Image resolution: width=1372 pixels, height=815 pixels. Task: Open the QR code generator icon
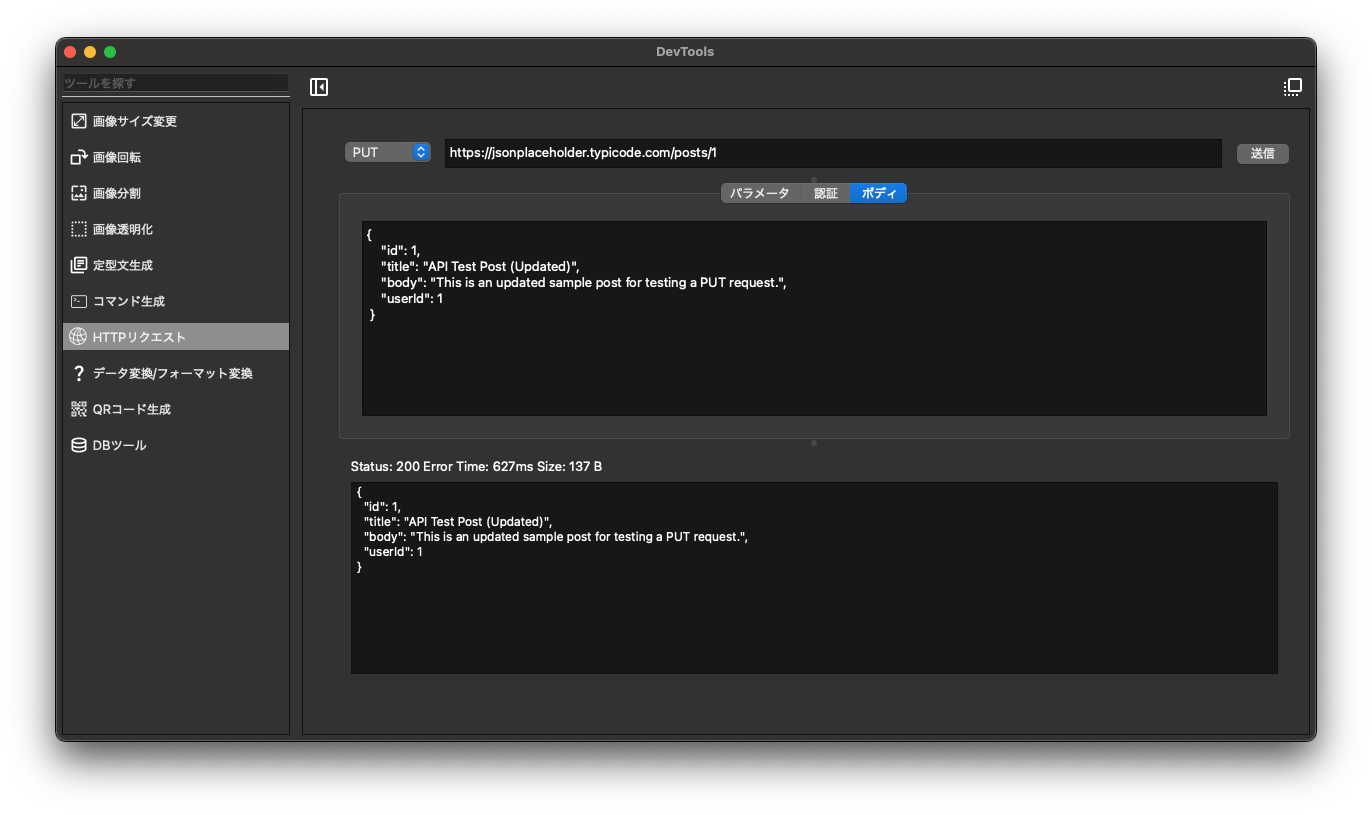78,409
